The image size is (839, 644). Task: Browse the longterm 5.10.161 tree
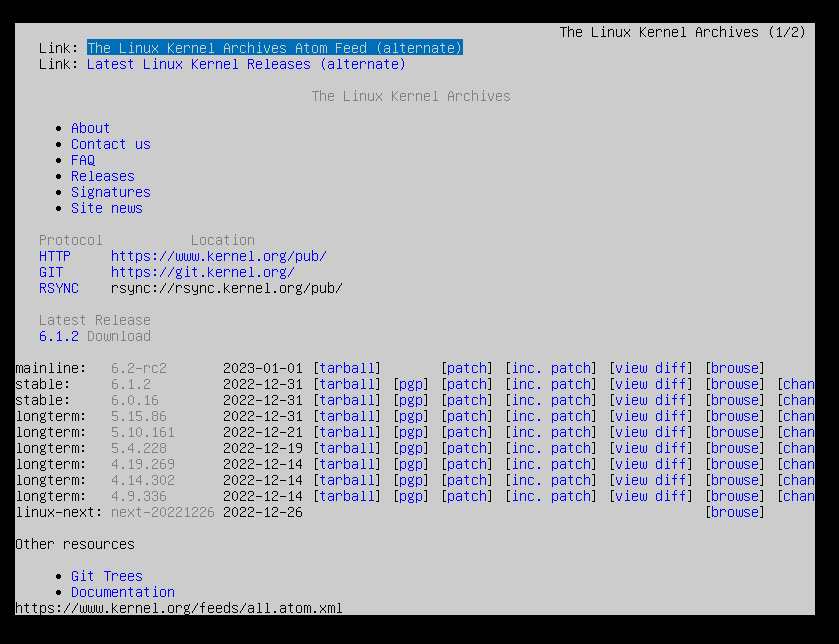coord(735,433)
